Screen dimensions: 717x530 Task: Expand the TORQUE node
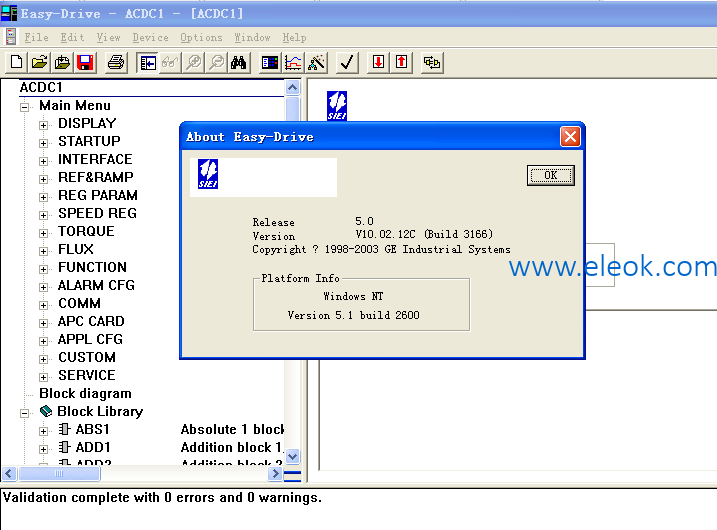[43, 233]
